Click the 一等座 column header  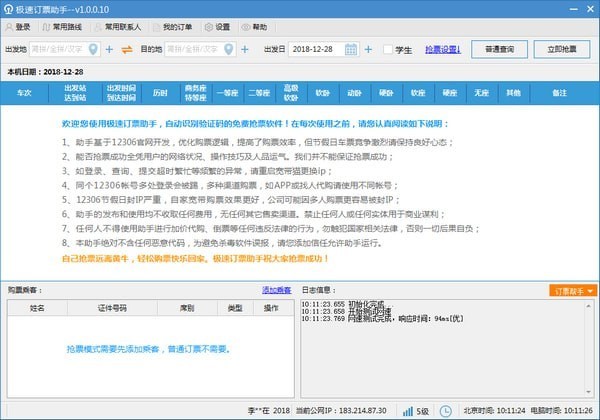[227, 93]
